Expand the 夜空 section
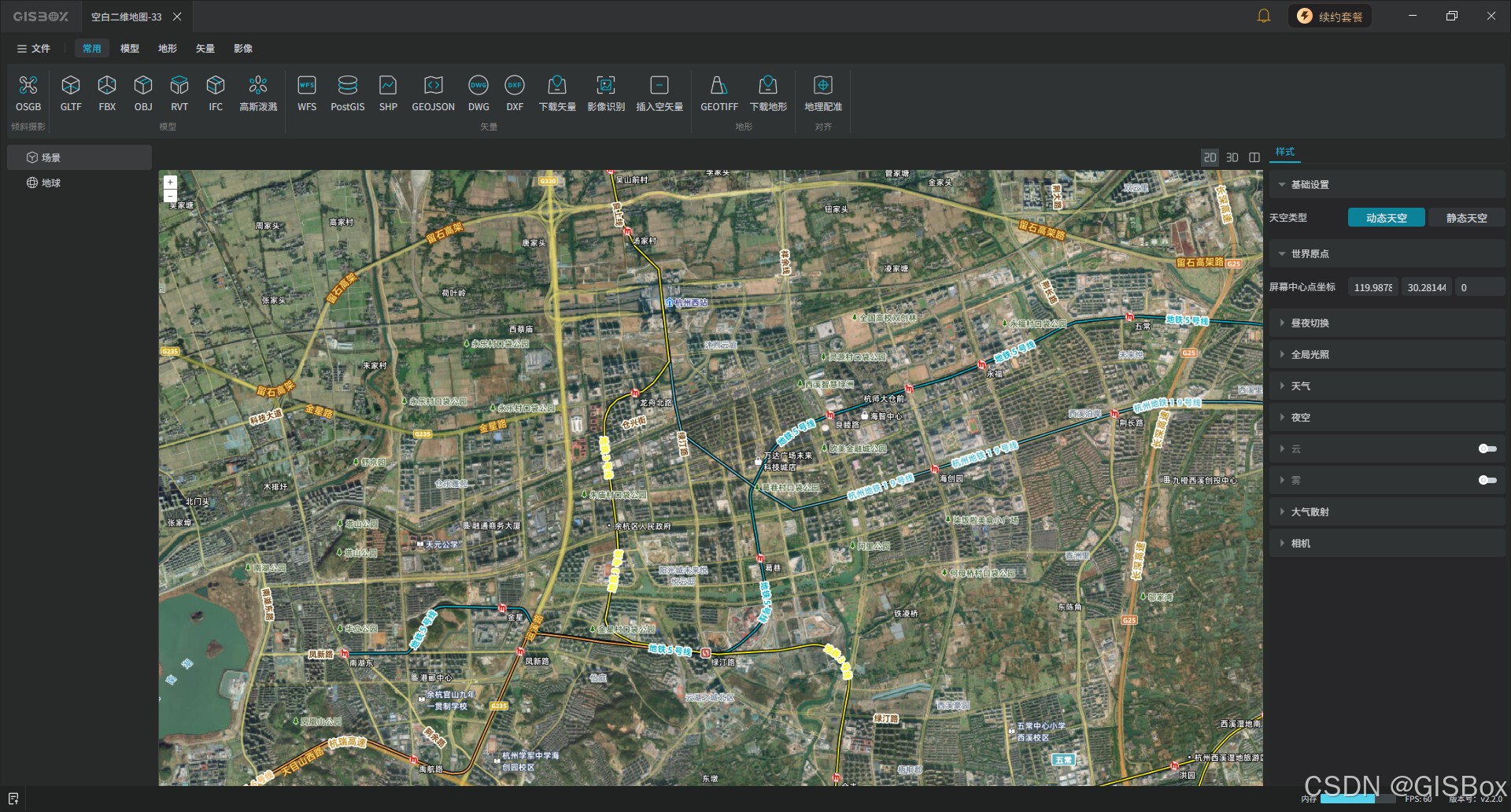1511x812 pixels. tap(1387, 418)
